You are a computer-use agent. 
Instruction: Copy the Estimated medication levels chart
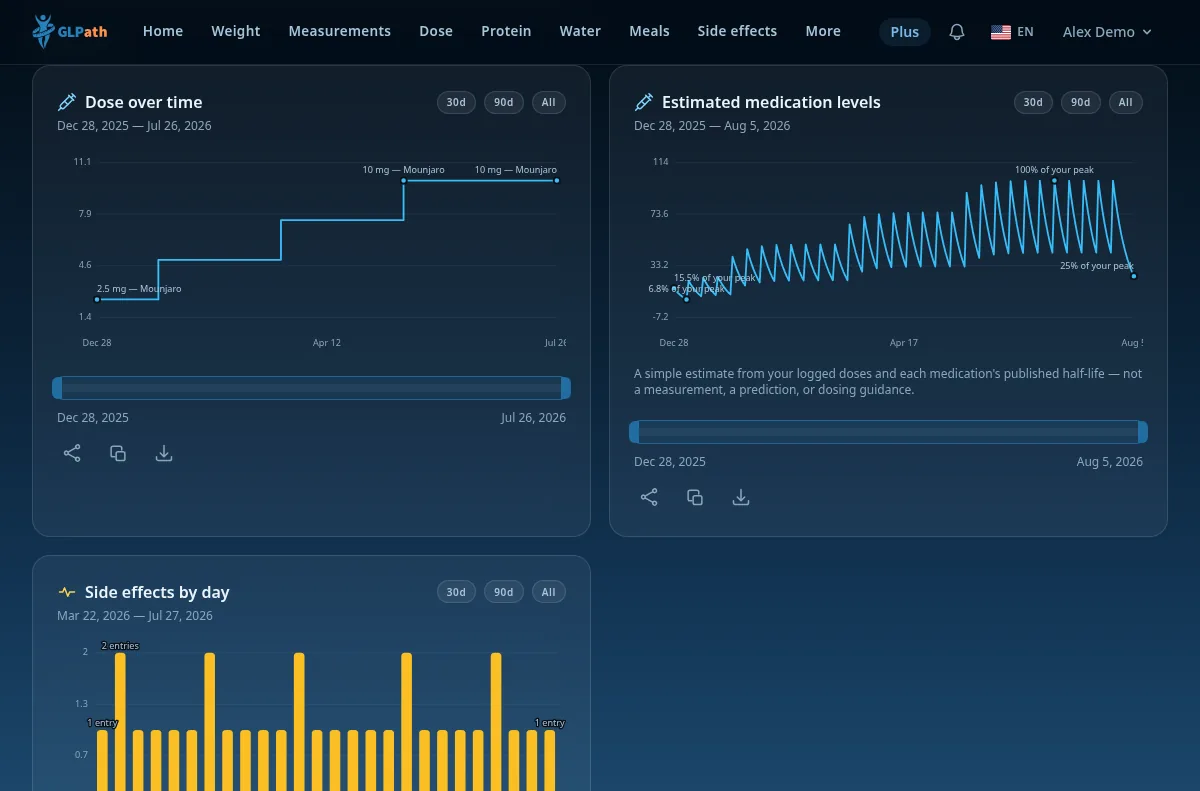[695, 497]
